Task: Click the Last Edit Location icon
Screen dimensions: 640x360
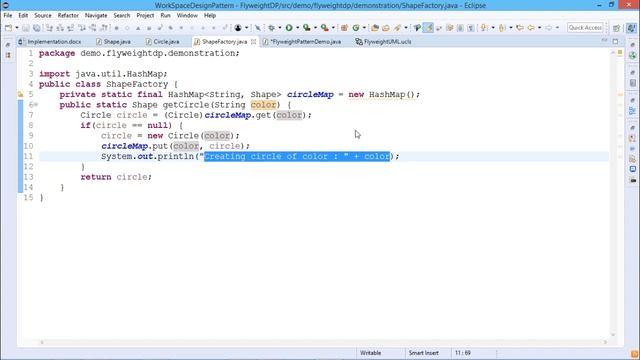Action: coord(520,28)
